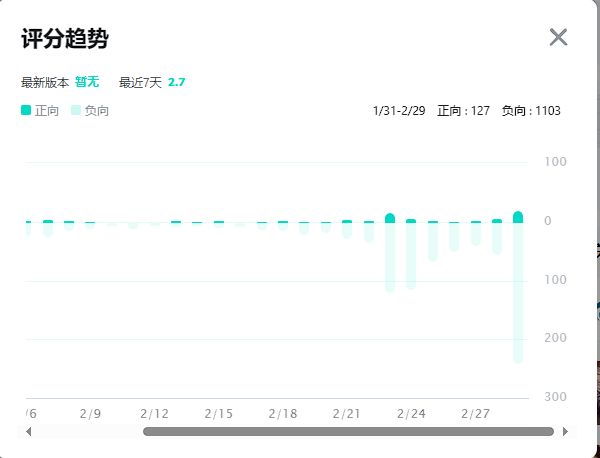Select the tallest negative bar at chart end
The width and height of the screenshot is (600, 458).
click(518, 293)
